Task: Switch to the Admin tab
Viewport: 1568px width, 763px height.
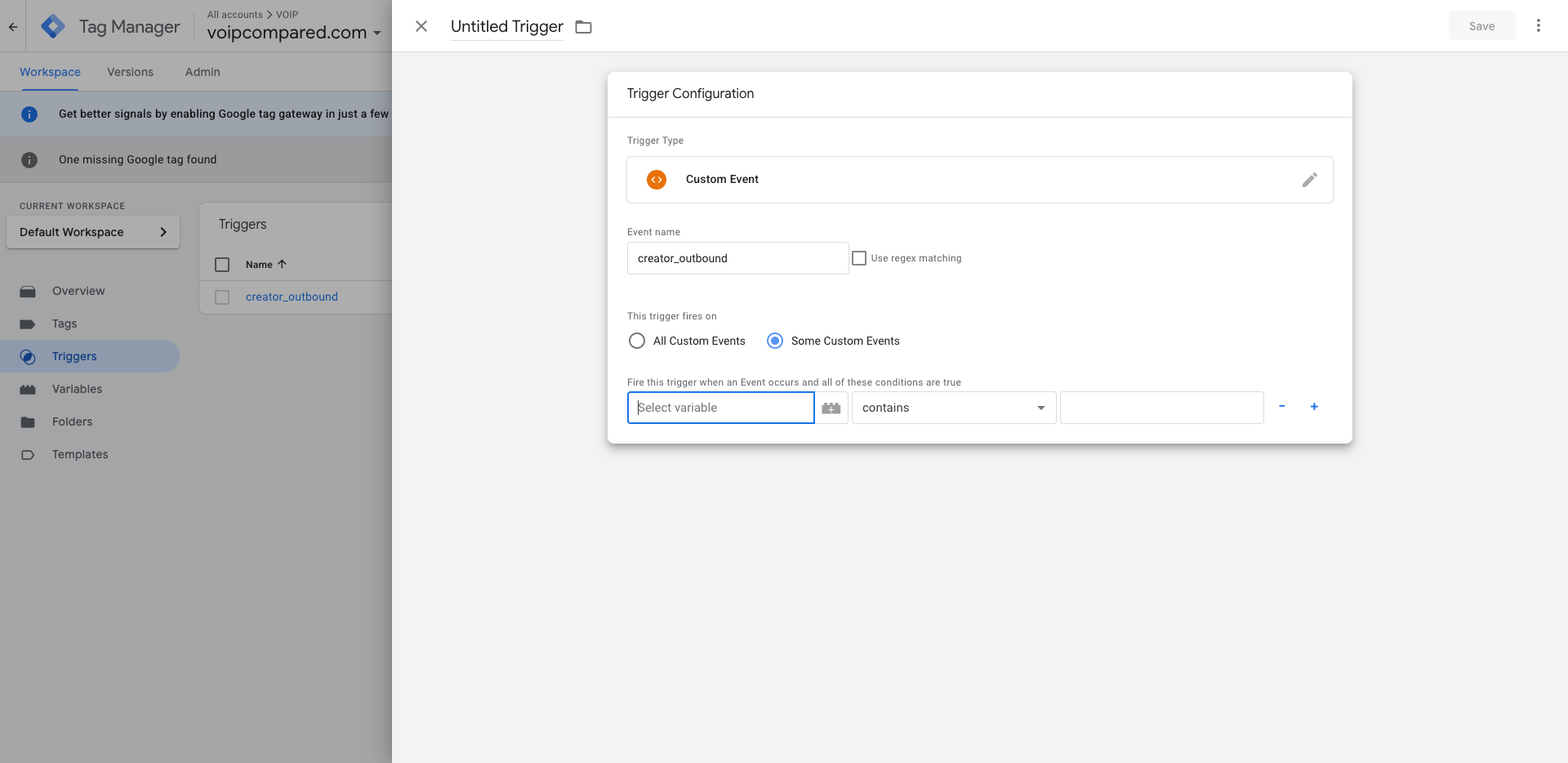Action: pyautogui.click(x=203, y=72)
